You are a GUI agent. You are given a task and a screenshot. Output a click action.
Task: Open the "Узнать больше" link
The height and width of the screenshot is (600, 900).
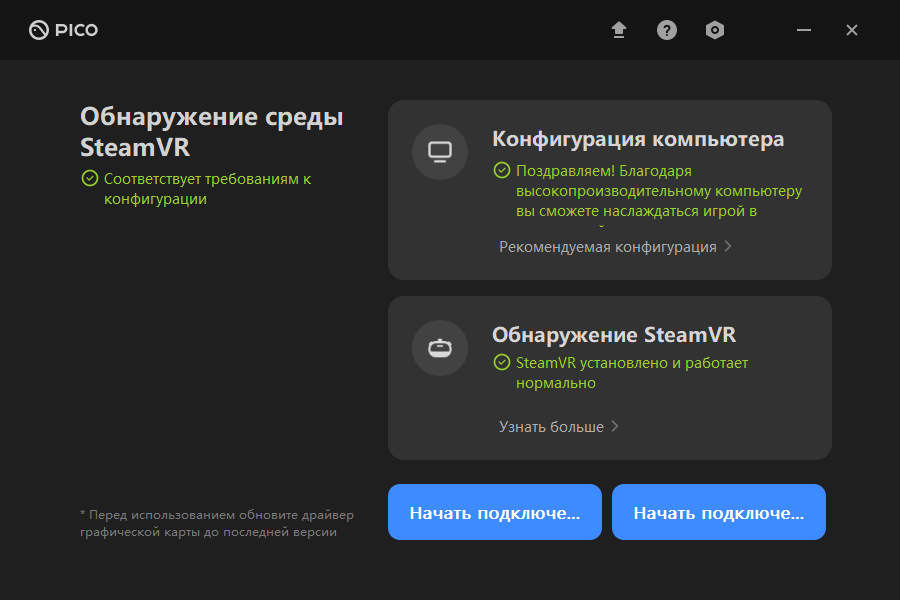(551, 427)
